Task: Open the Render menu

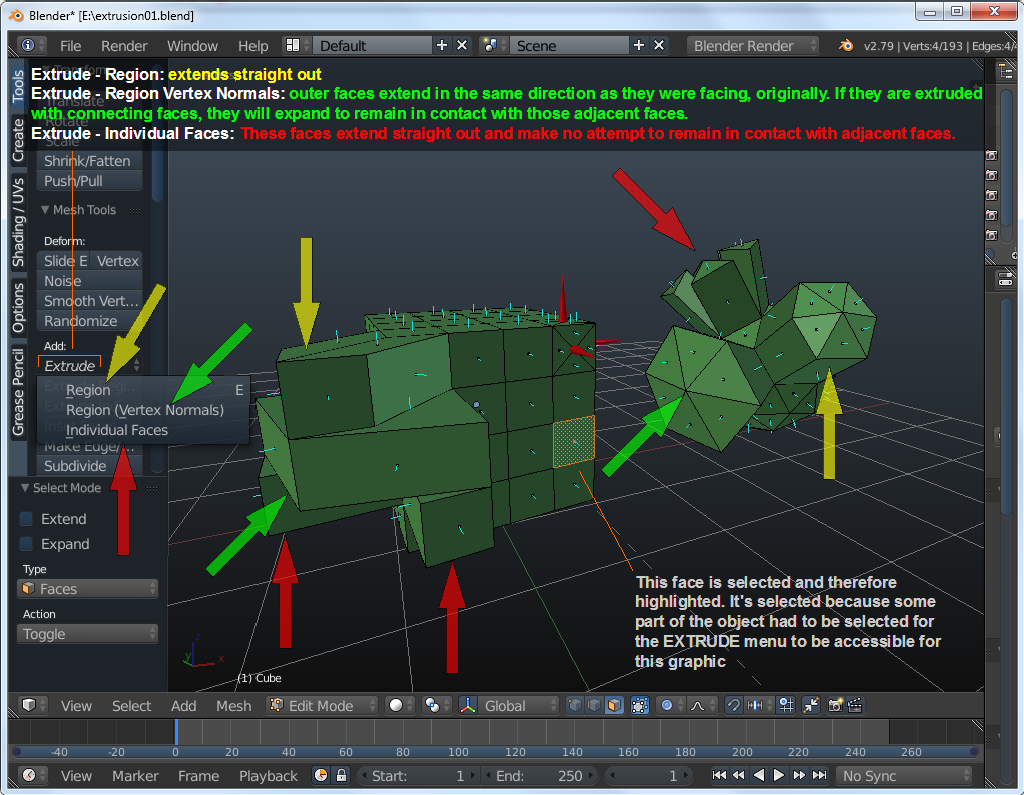Action: pyautogui.click(x=124, y=46)
